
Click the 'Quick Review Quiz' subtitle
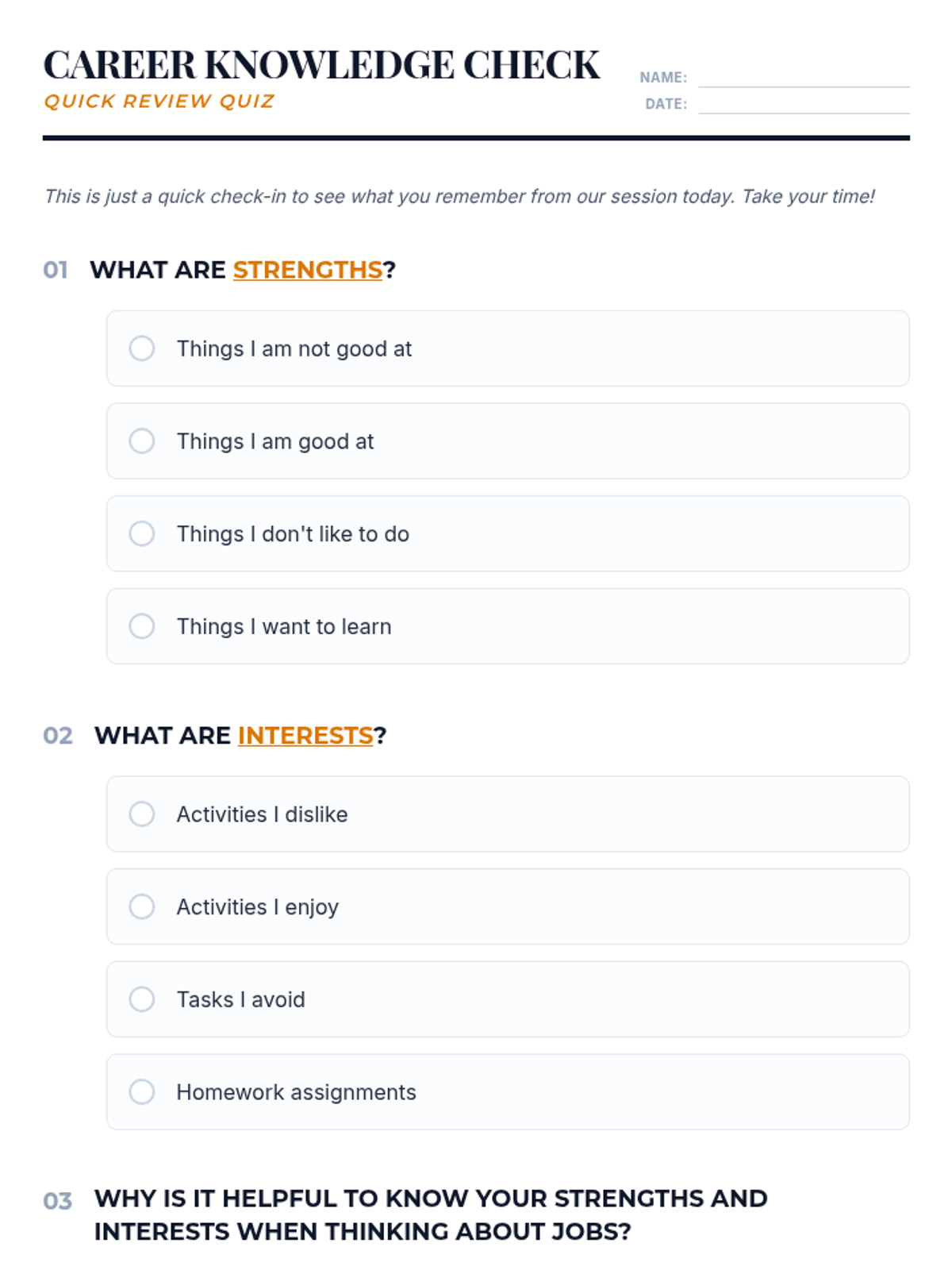tap(159, 102)
